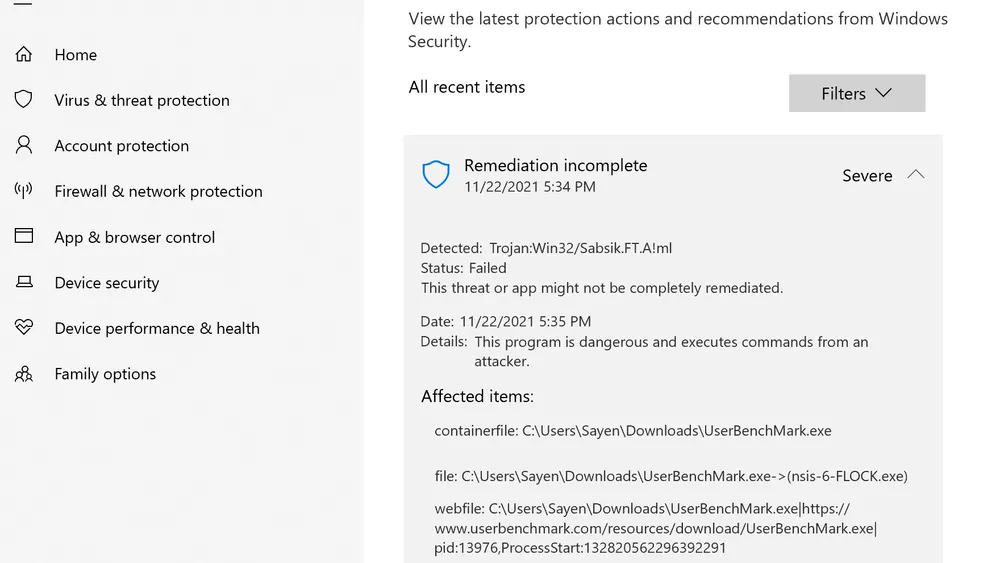Image resolution: width=1000 pixels, height=563 pixels.
Task: Open the Filters dropdown
Action: (x=856, y=93)
